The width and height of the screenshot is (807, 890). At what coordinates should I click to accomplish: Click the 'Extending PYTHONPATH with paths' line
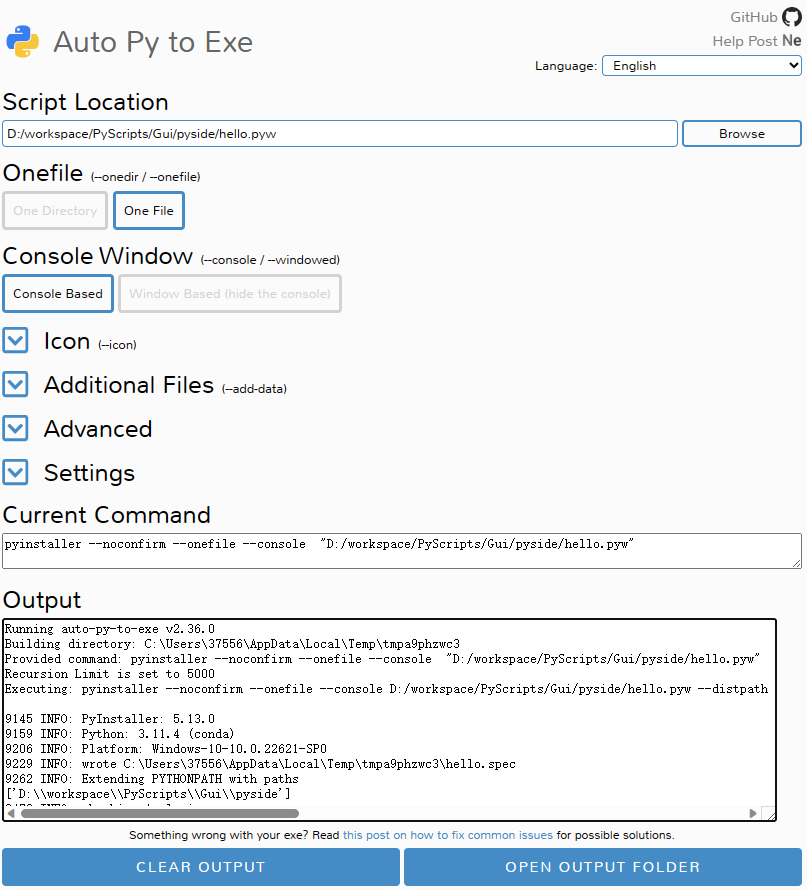tap(152, 779)
